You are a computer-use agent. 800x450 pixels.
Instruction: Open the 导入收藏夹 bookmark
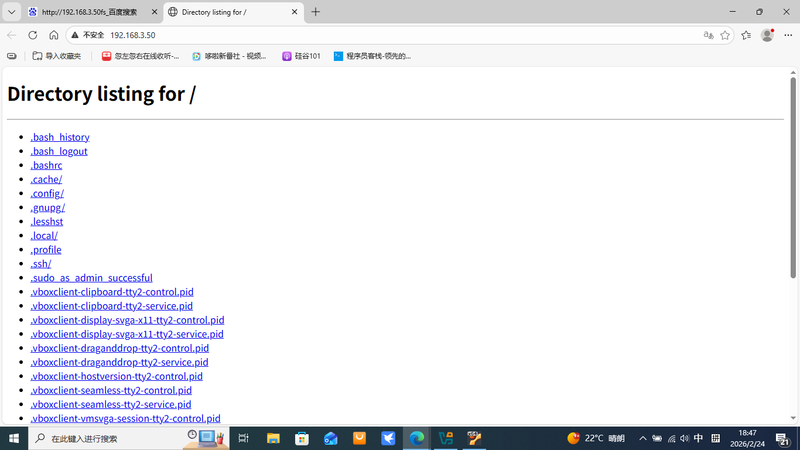tap(57, 56)
